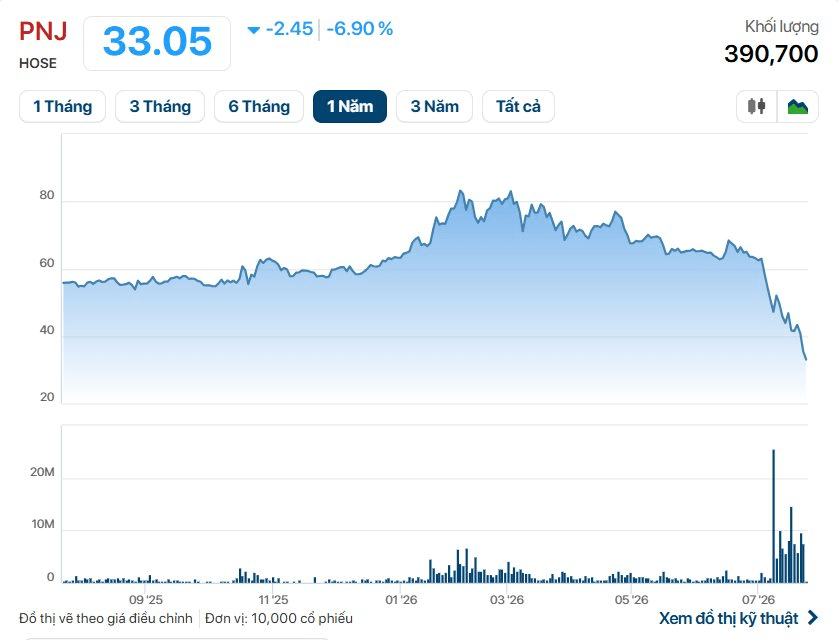Image resolution: width=838 pixels, height=640 pixels.
Task: Click the HOSE exchange label
Action: point(38,63)
